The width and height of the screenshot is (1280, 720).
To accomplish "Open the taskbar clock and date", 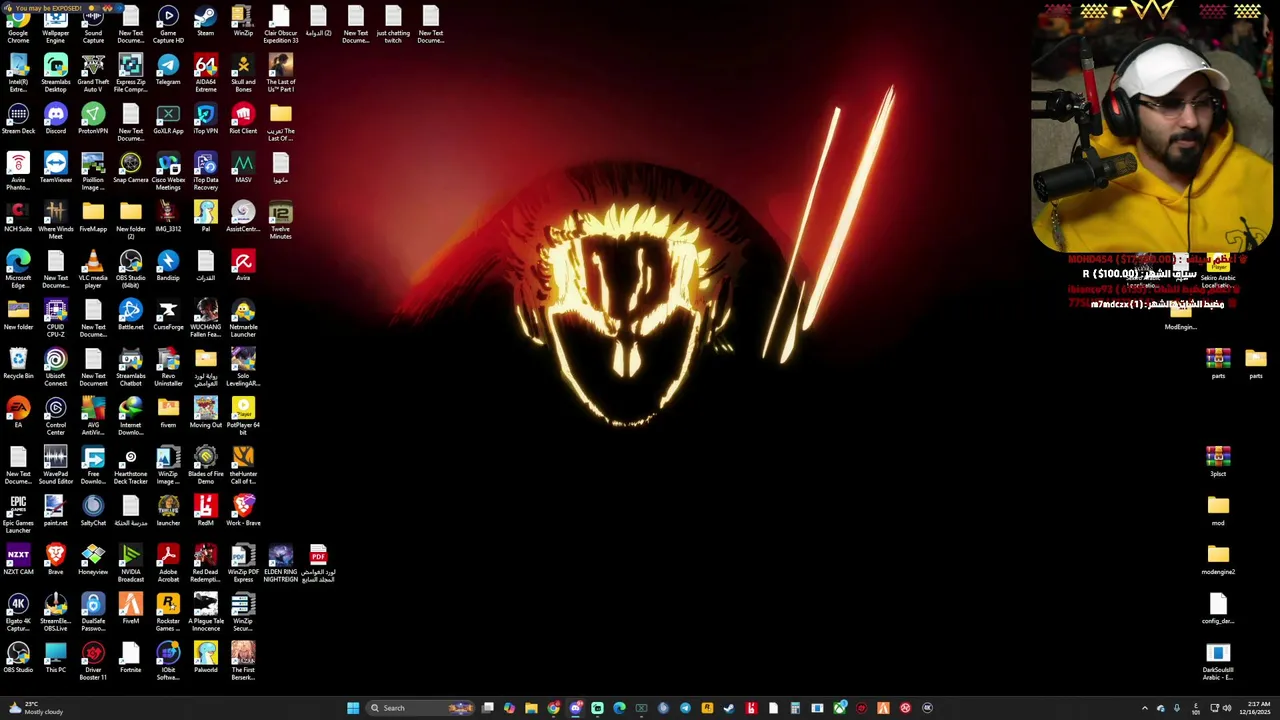I will 1256,708.
